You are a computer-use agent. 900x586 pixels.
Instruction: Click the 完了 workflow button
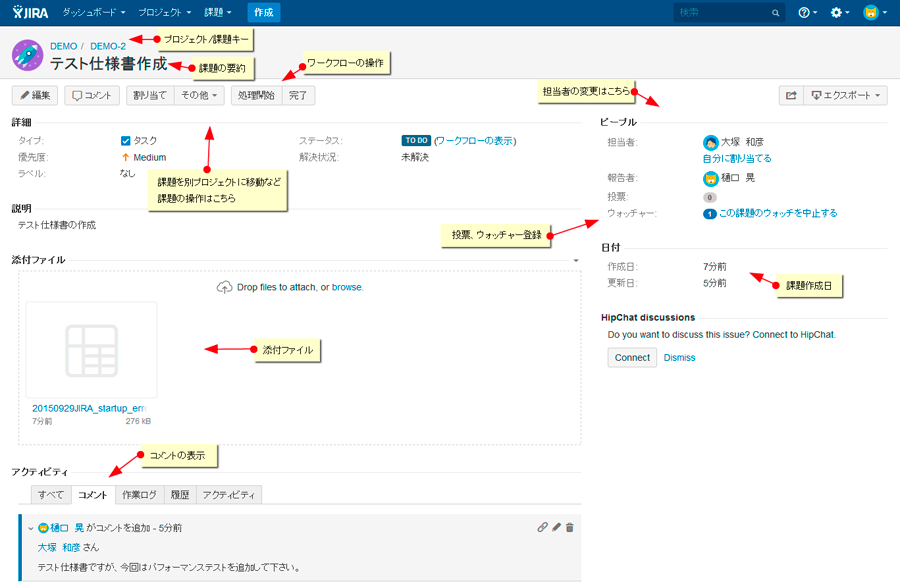tap(298, 95)
